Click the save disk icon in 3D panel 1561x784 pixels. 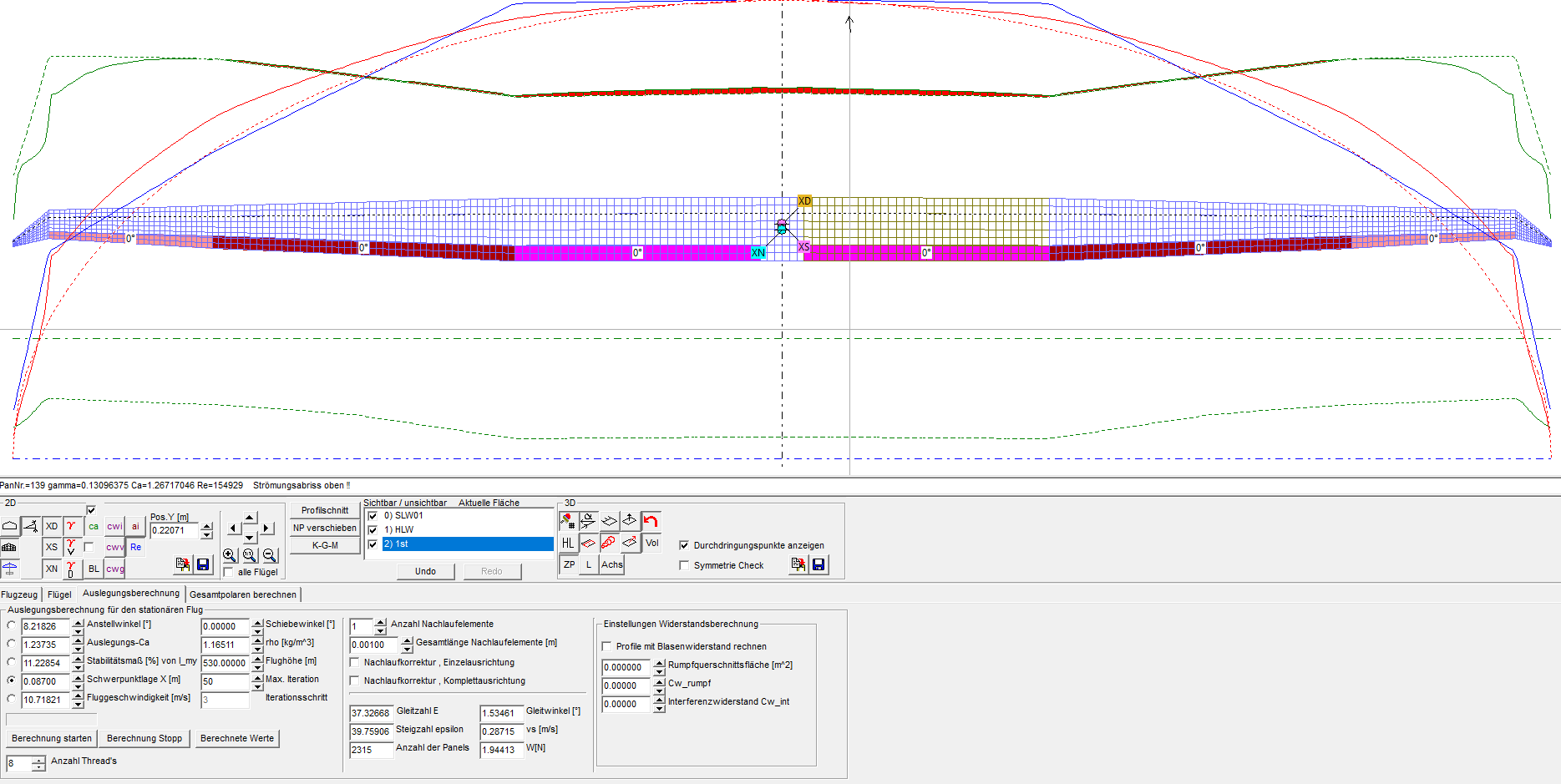[819, 565]
